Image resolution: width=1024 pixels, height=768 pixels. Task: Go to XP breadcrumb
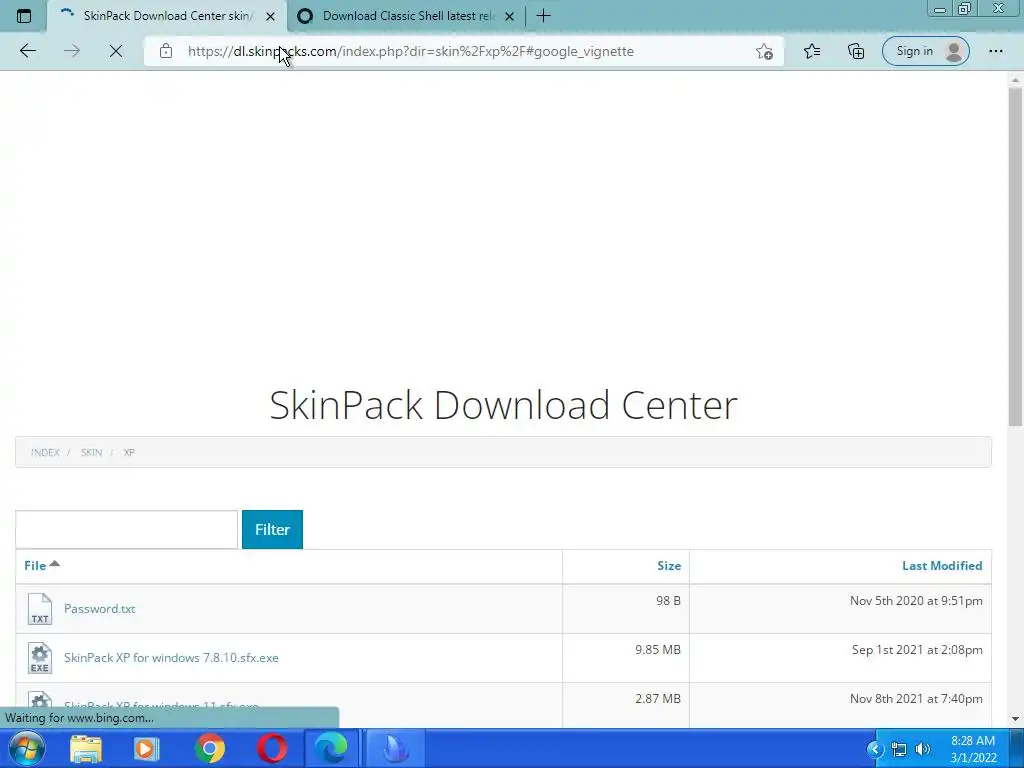coord(129,453)
